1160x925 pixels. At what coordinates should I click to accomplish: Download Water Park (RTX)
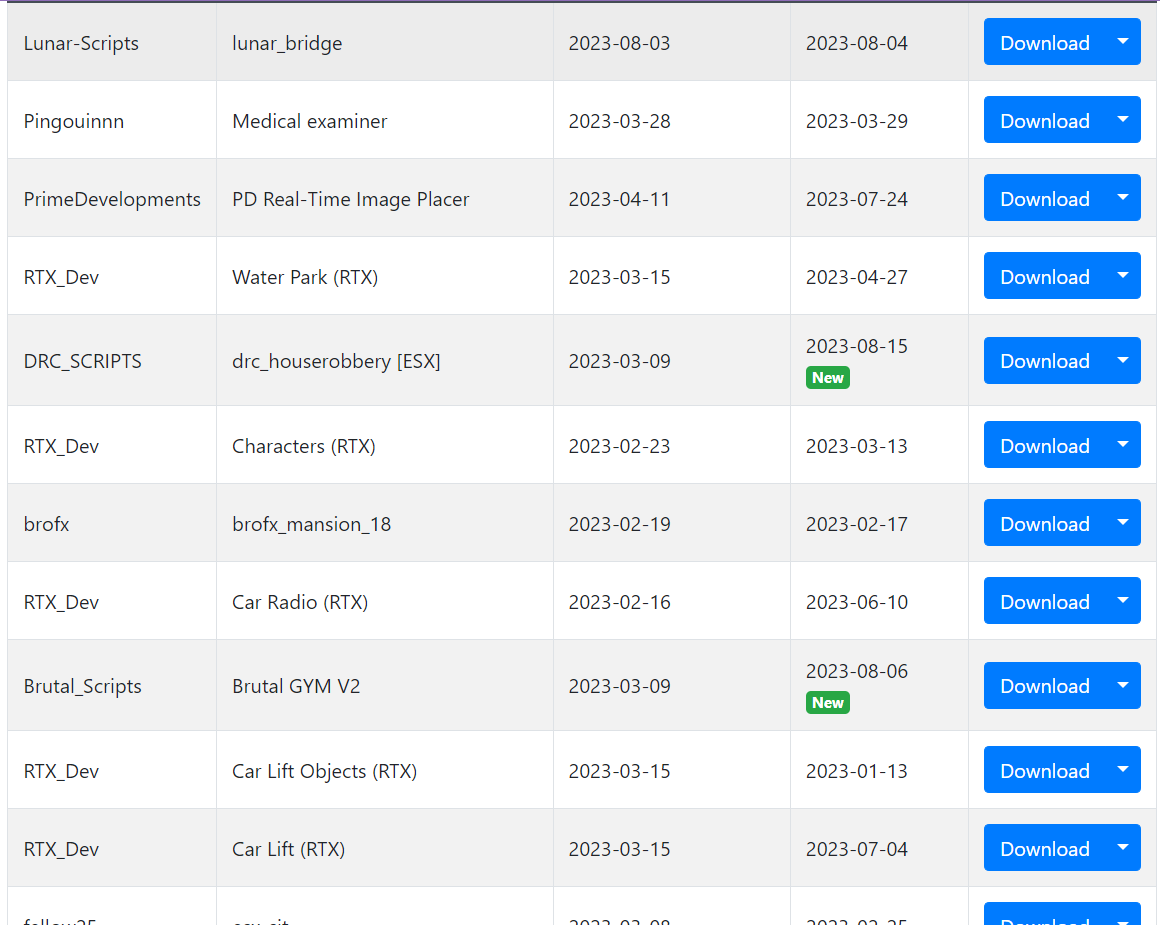[1045, 276]
